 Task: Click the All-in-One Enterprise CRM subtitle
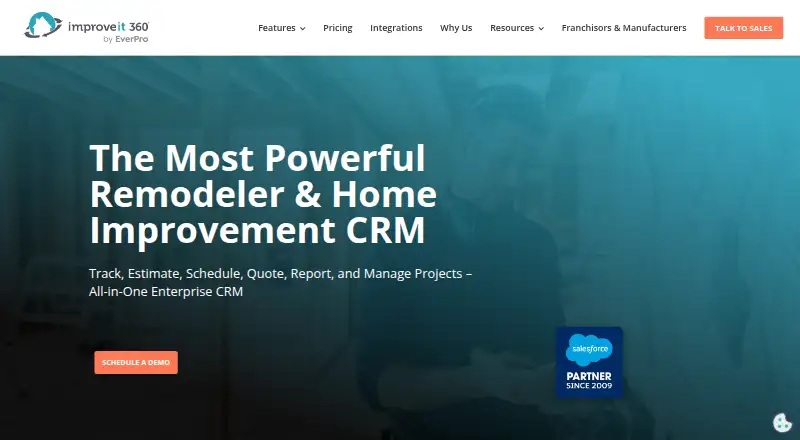[166, 291]
